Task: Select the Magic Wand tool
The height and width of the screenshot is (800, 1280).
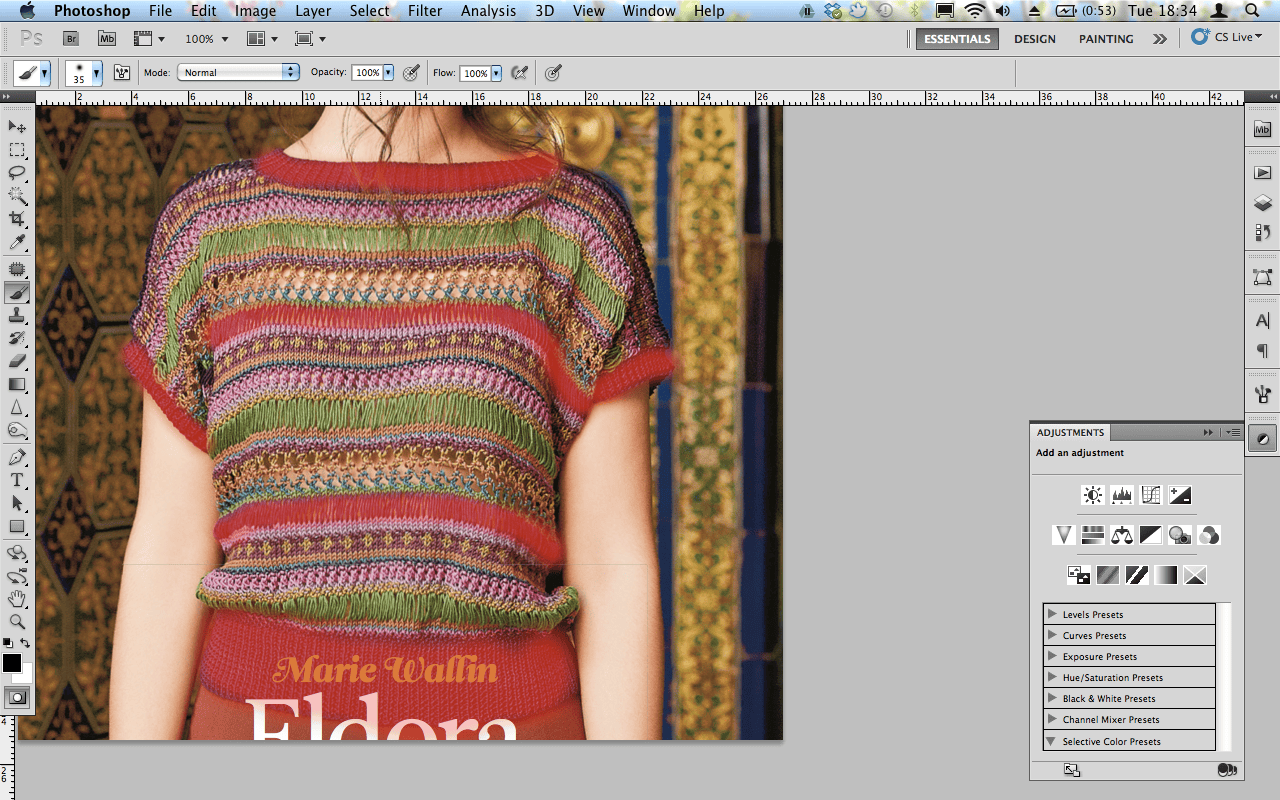Action: pos(17,196)
